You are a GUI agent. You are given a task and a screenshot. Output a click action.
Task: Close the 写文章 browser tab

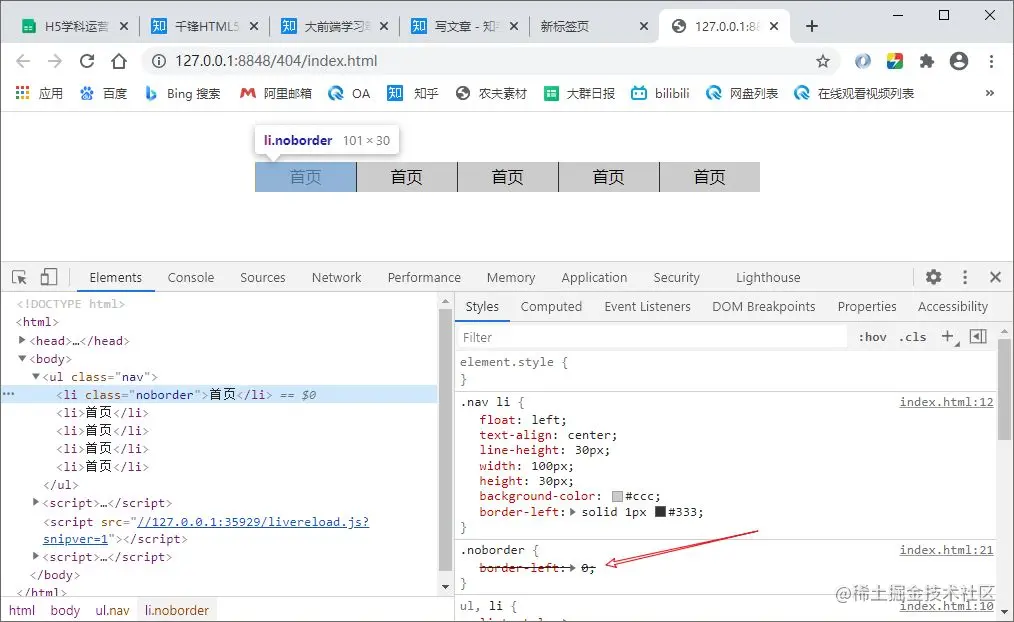point(513,27)
